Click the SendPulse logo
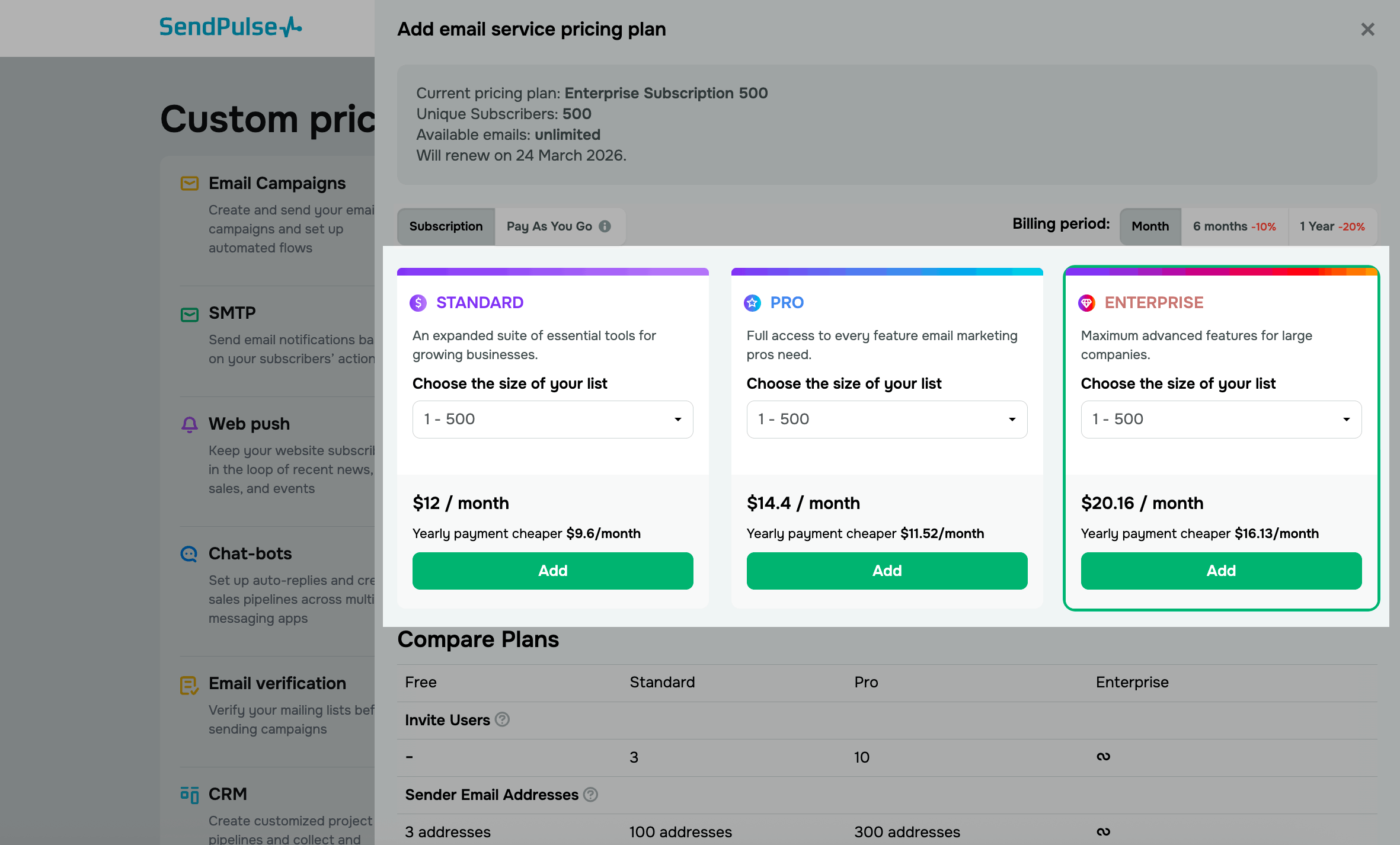 click(230, 27)
